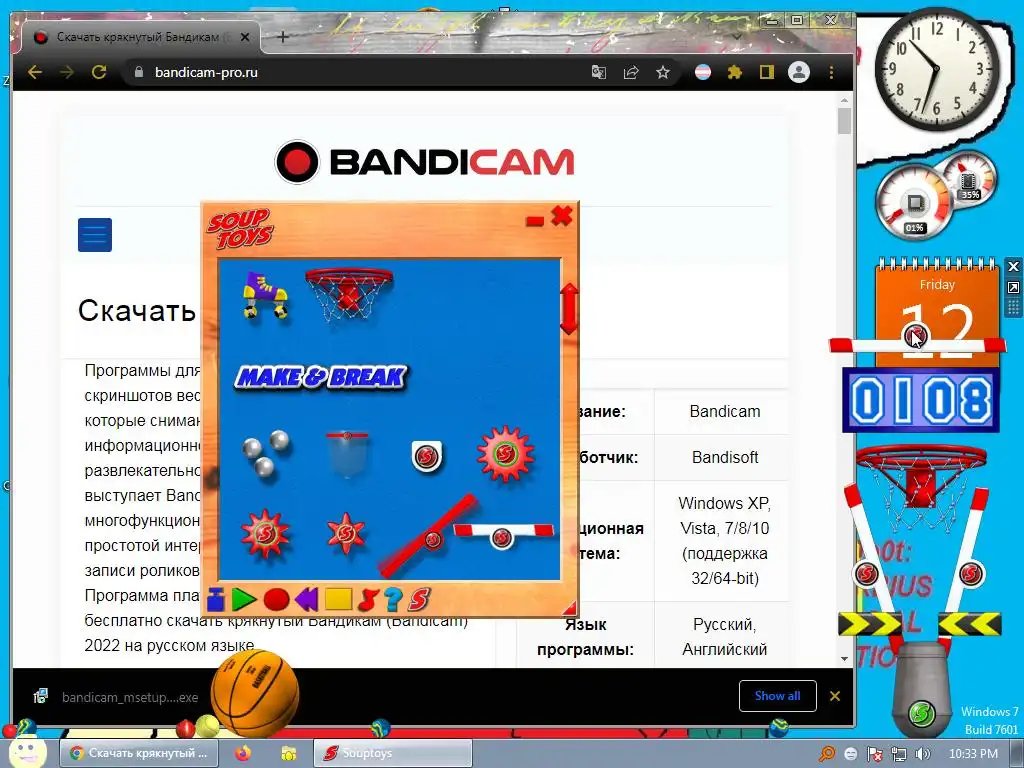This screenshot has width=1024, height=768.
Task: Click the yellow-black chevron block on left
Action: pos(869,624)
